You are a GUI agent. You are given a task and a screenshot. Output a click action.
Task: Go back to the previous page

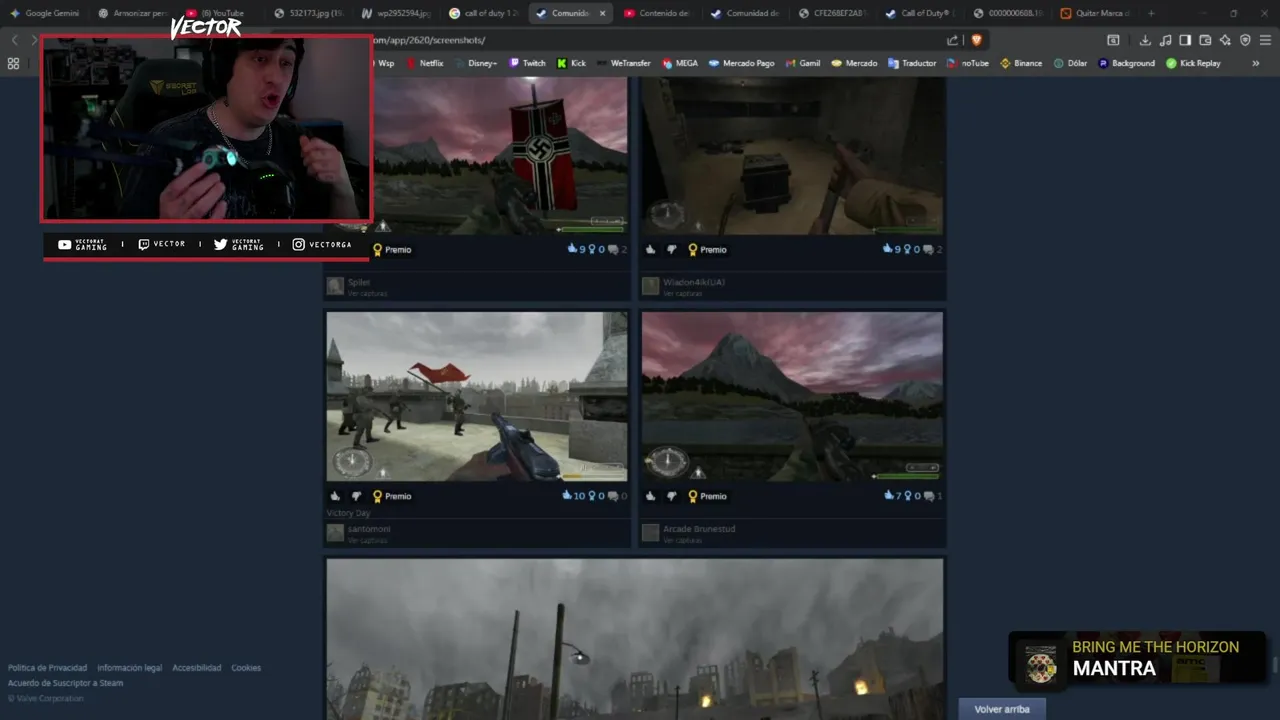coord(14,40)
